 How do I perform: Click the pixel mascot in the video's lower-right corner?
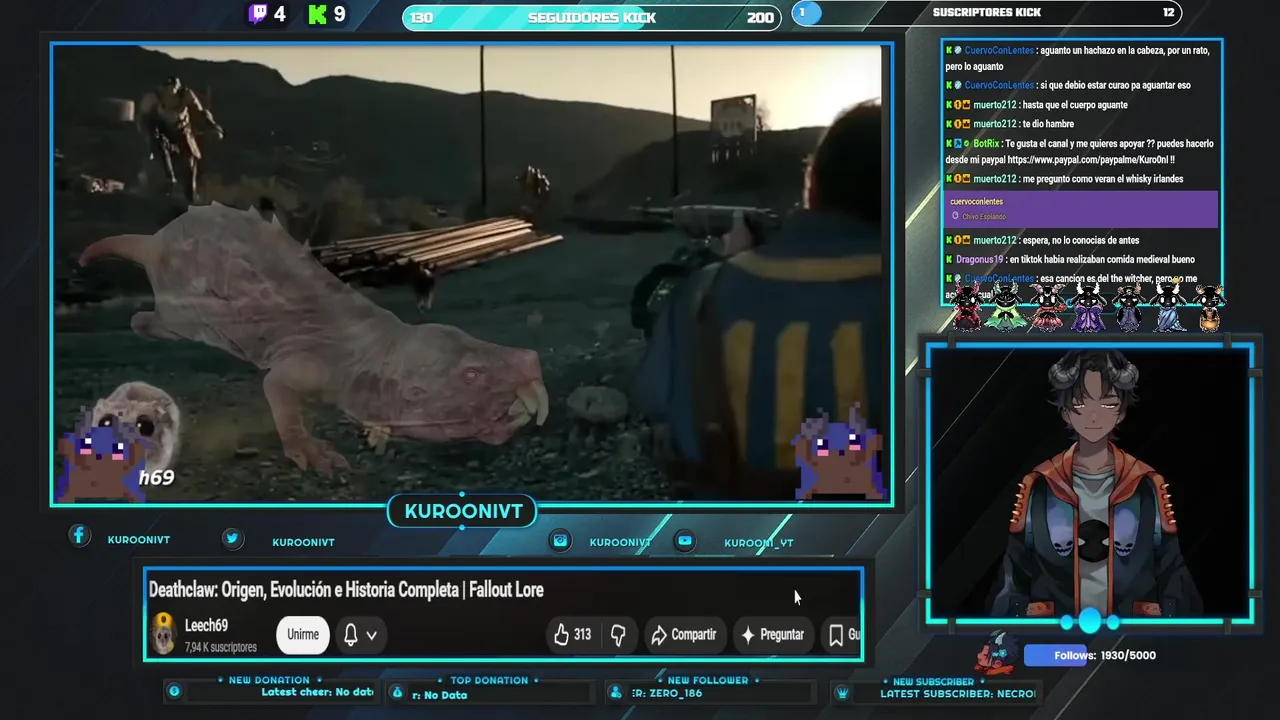(840, 452)
